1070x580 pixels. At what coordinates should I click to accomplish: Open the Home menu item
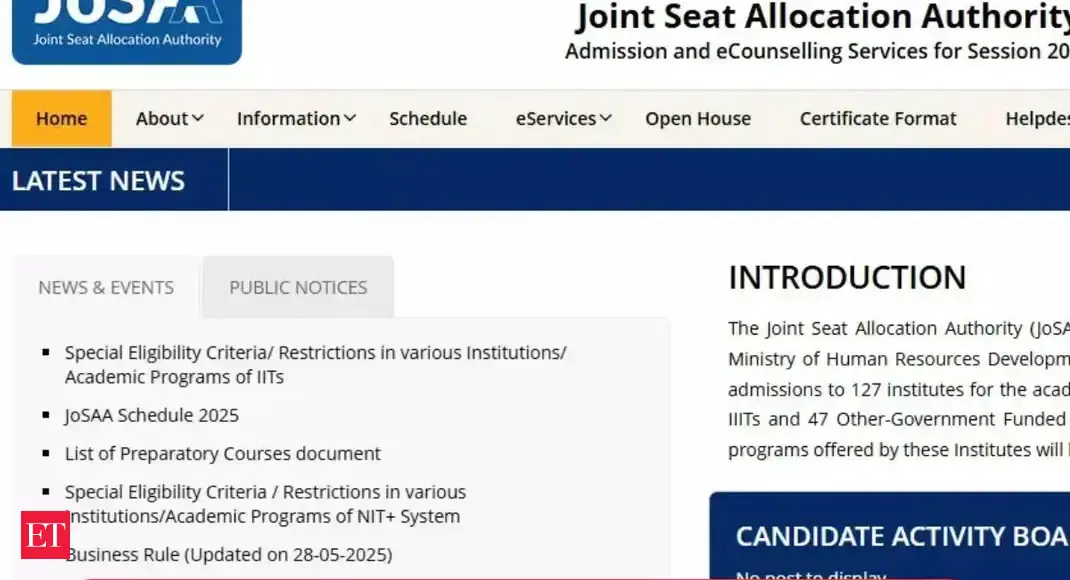[61, 119]
